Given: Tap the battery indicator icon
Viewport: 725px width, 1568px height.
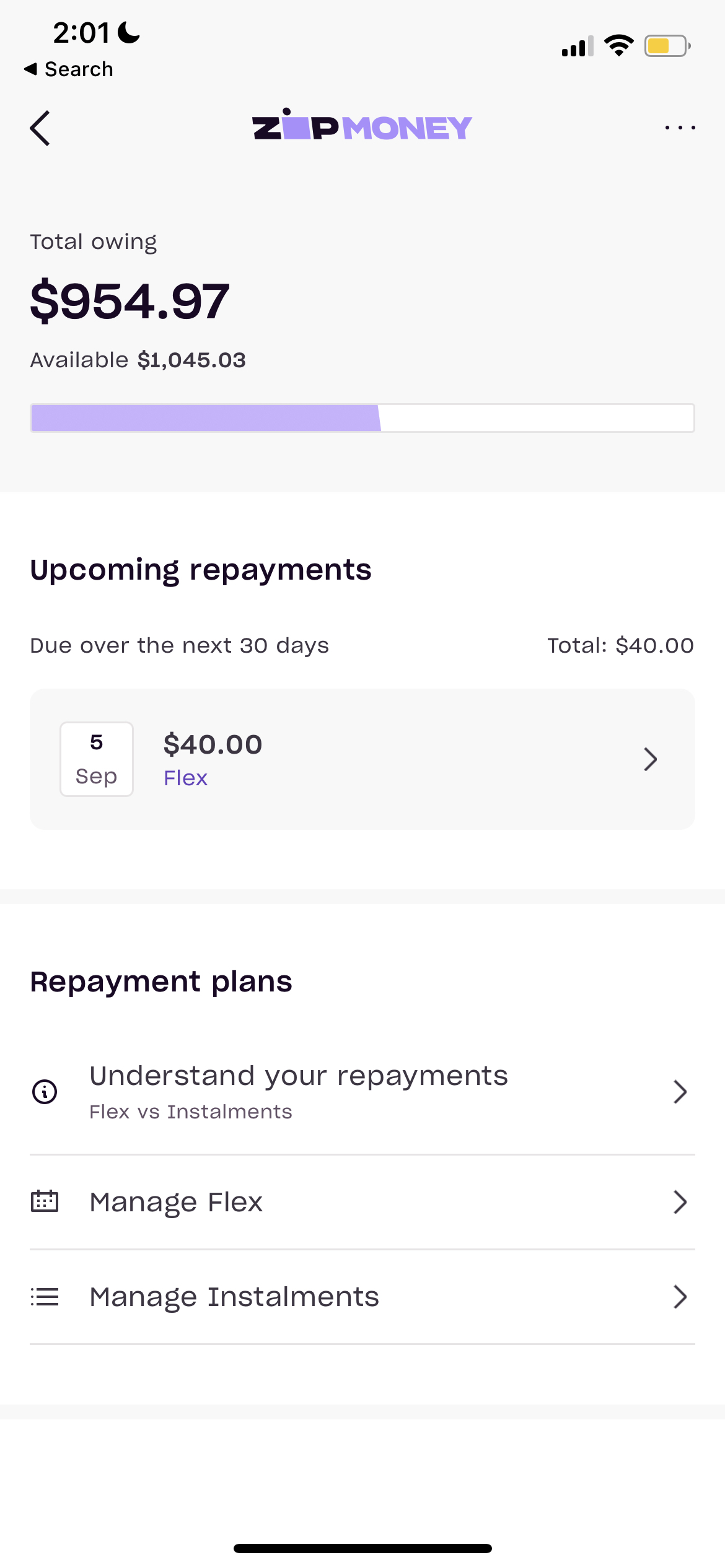Looking at the screenshot, I should click(x=664, y=44).
